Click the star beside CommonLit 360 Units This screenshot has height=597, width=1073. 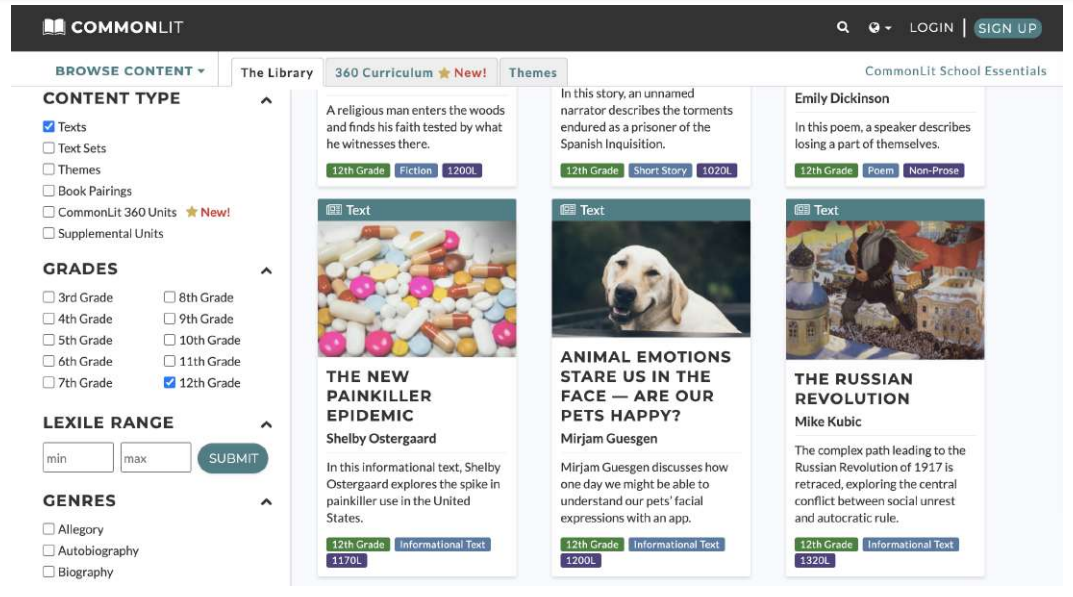[x=192, y=212]
